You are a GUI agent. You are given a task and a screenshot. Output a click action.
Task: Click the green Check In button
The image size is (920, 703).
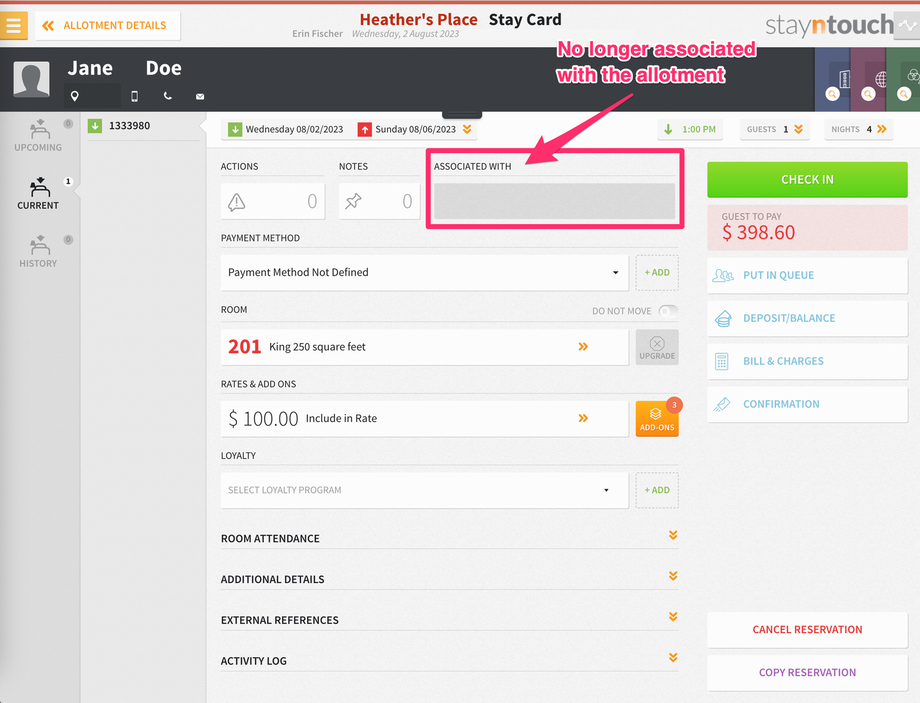(x=807, y=180)
